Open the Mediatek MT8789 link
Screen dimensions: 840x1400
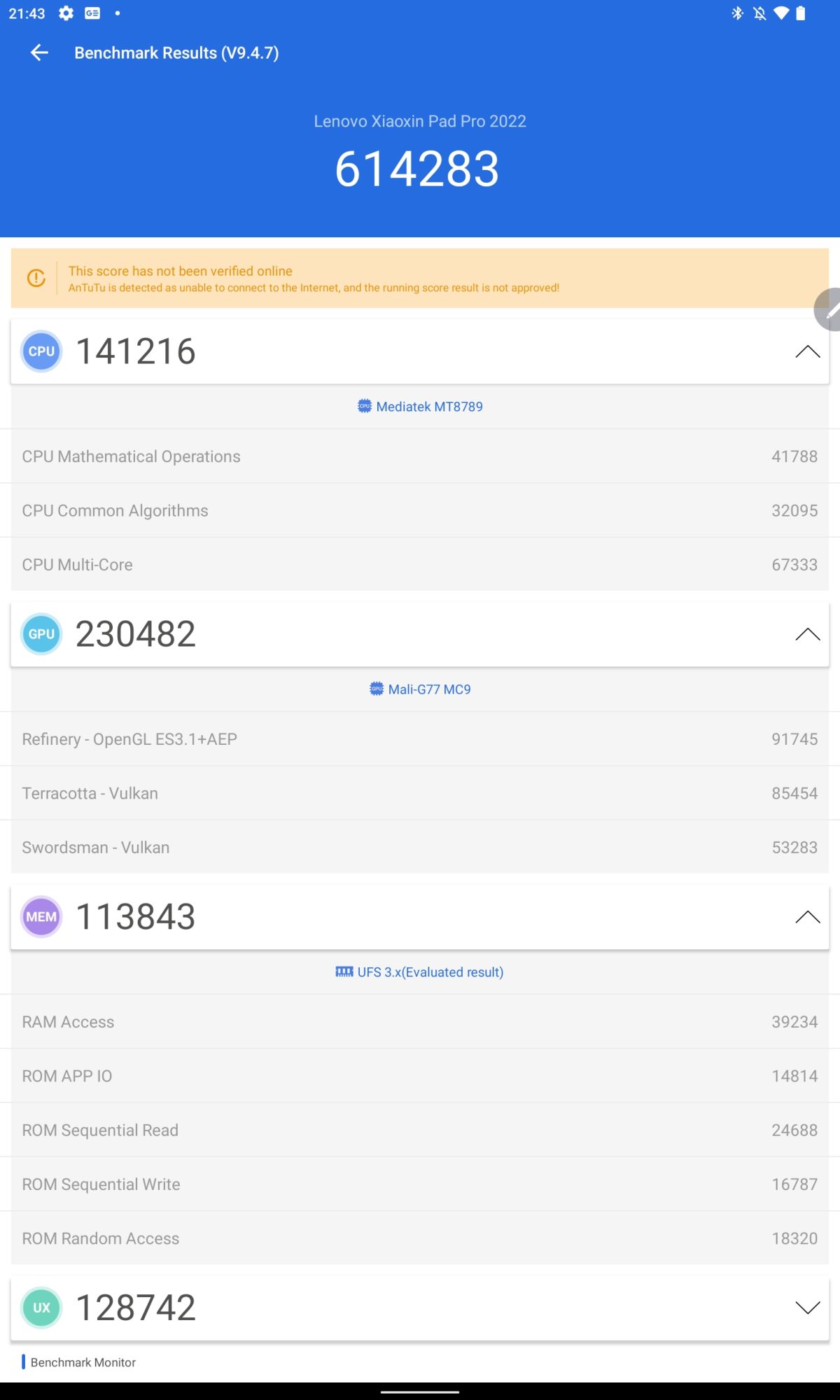[x=429, y=407]
